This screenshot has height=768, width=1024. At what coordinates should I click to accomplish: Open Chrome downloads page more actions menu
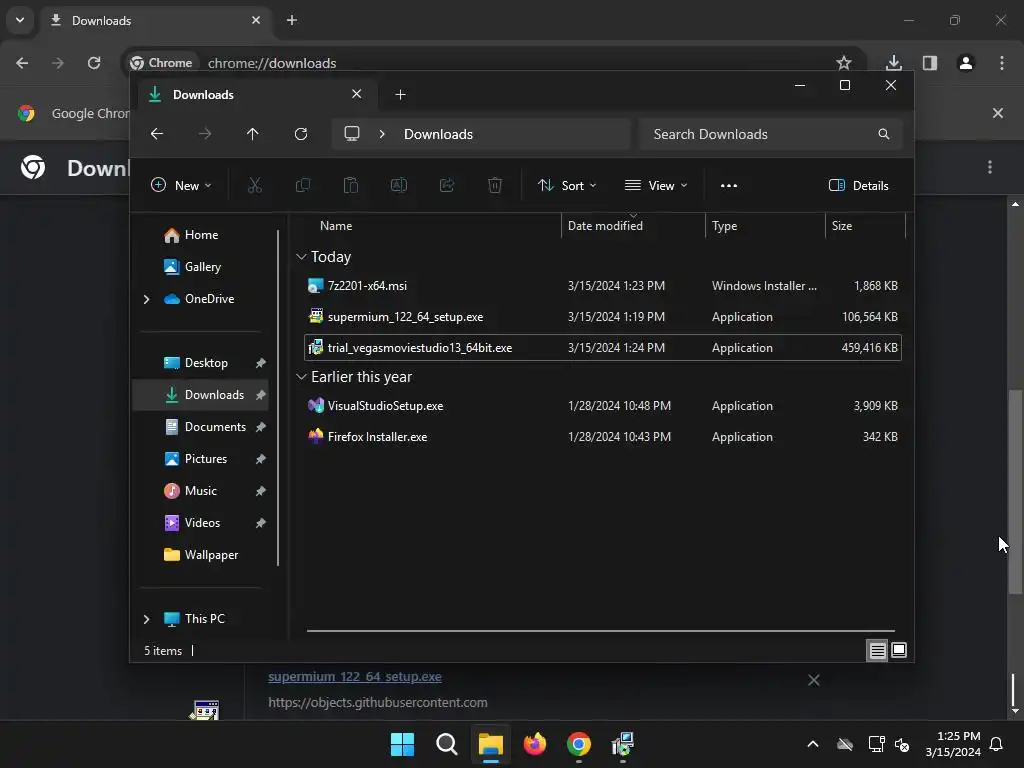(x=990, y=167)
